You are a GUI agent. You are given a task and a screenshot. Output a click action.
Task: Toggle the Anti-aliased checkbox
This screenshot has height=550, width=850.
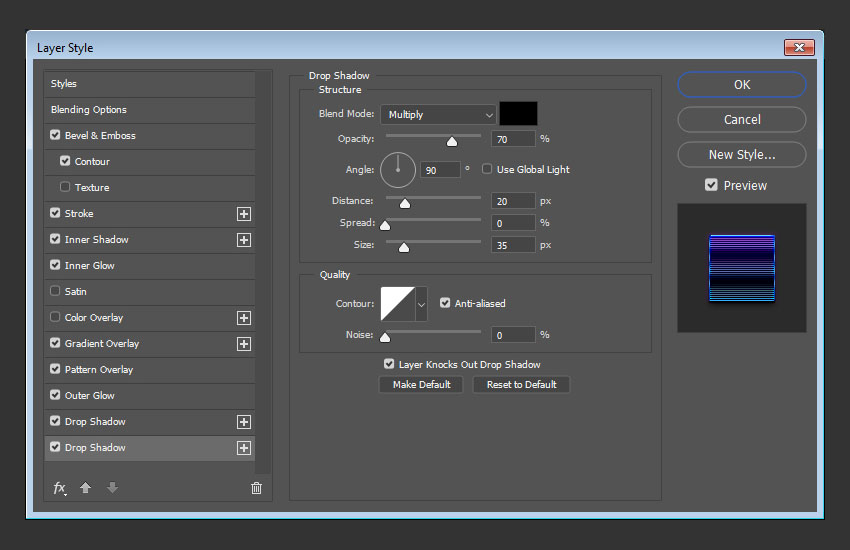coord(445,303)
